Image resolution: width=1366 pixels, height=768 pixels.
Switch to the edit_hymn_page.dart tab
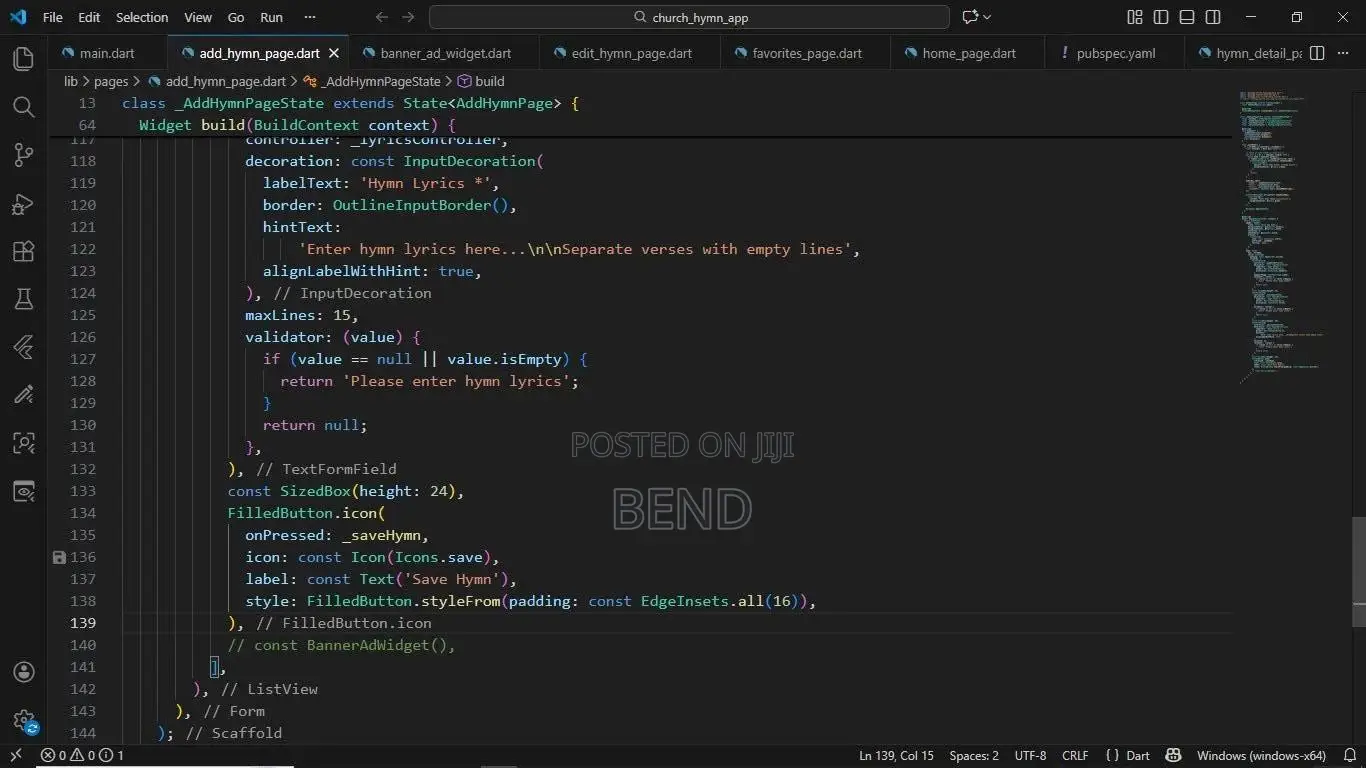[x=631, y=53]
